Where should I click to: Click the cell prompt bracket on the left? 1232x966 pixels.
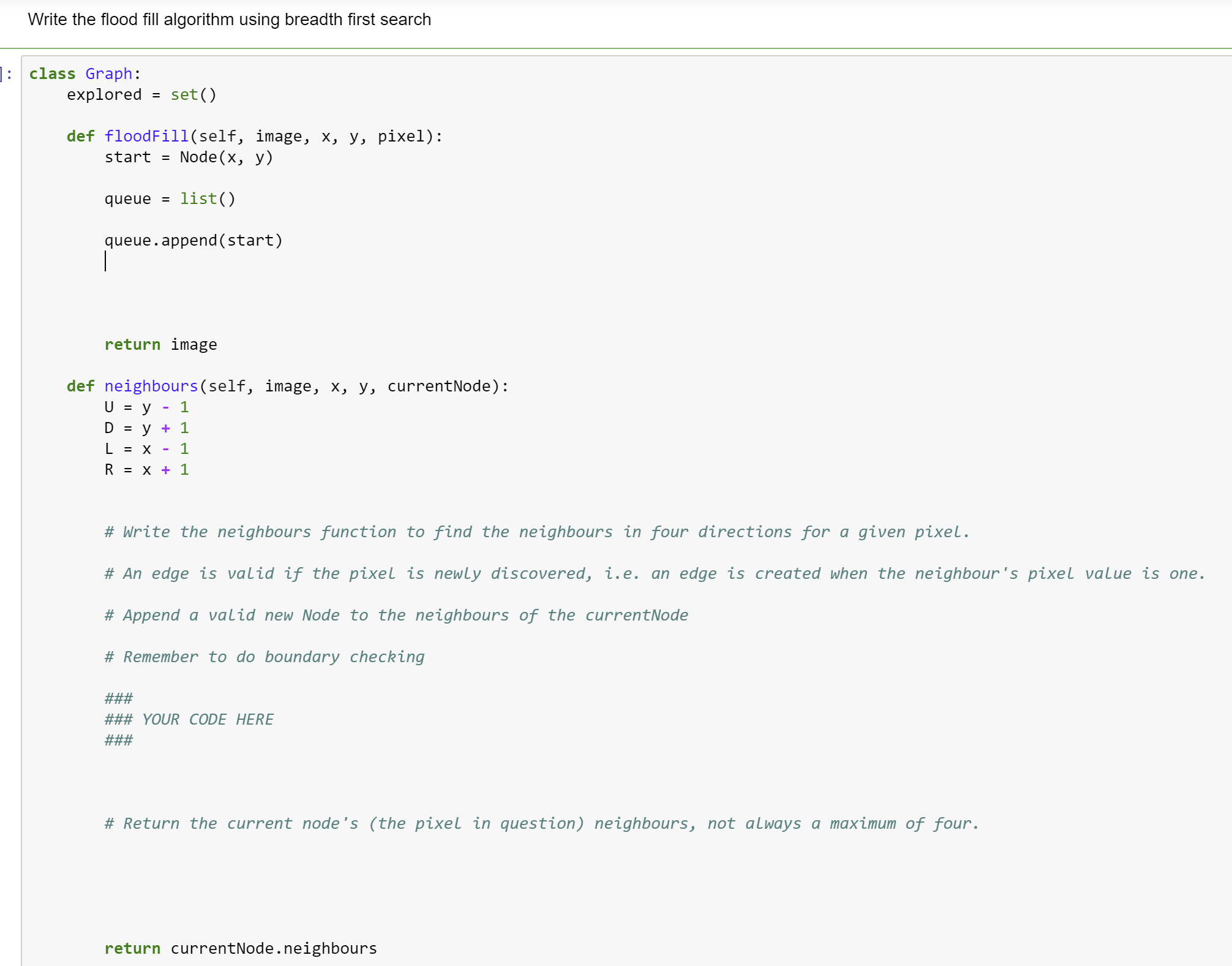7,74
